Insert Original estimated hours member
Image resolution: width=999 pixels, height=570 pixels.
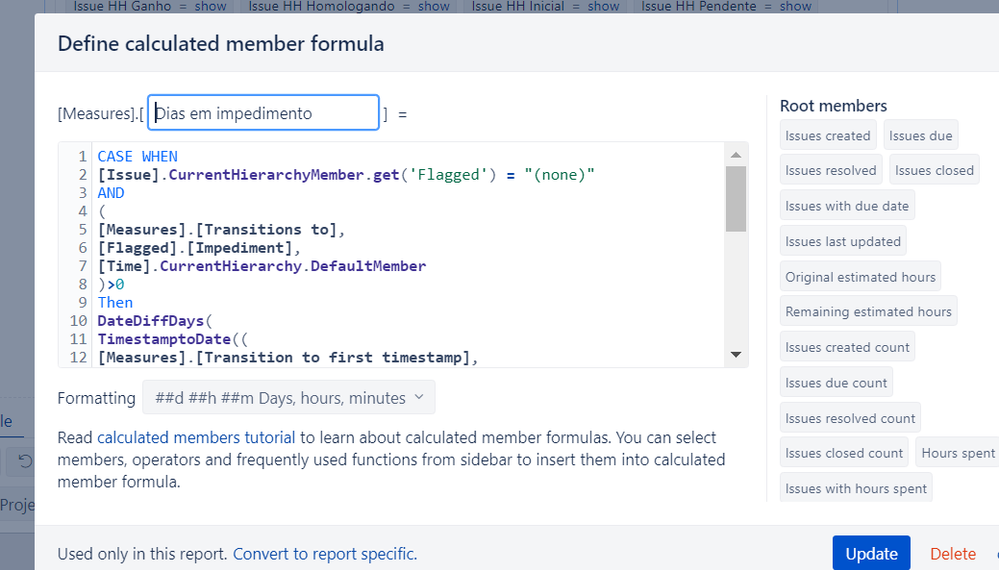coord(860,277)
